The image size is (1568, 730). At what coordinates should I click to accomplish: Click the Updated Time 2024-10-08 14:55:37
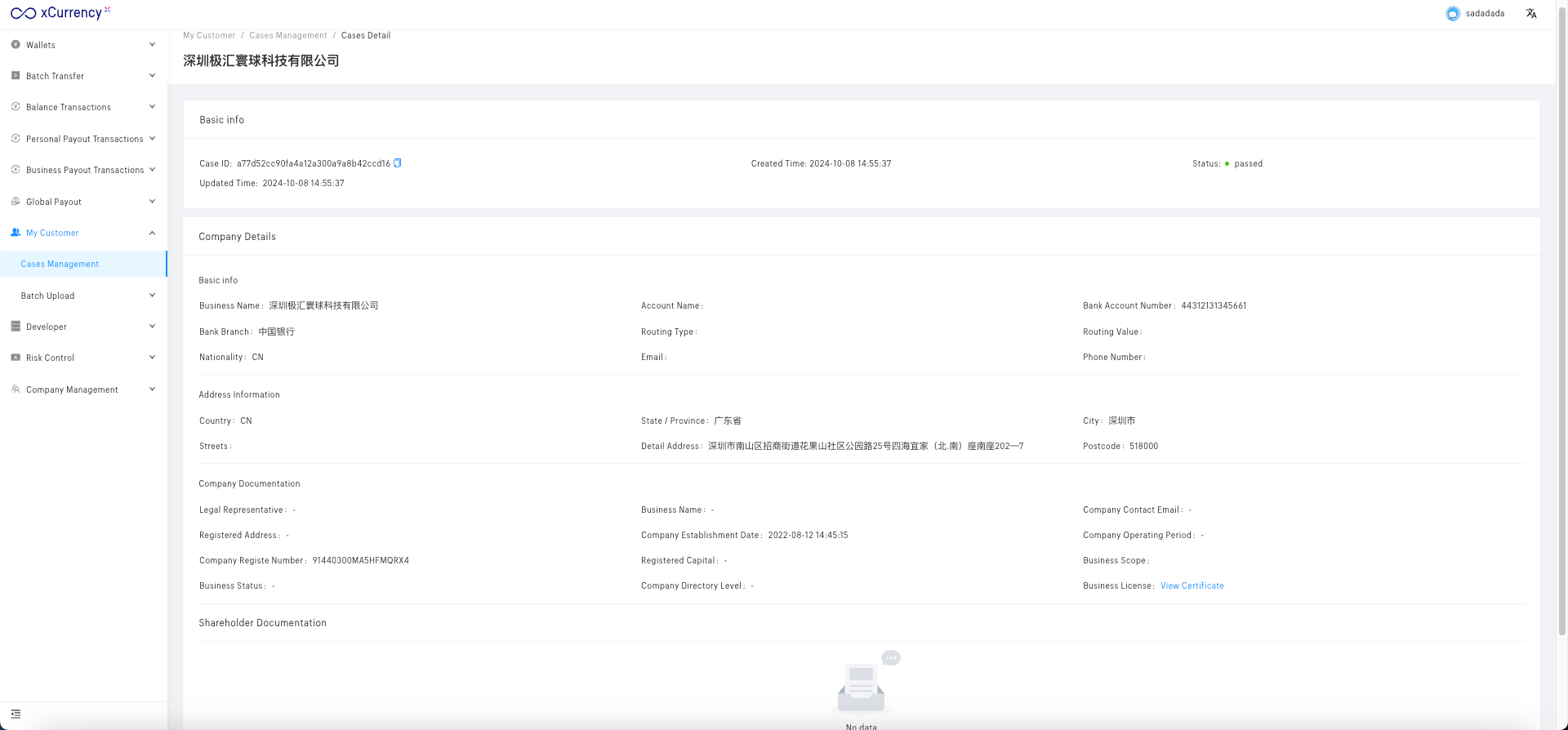tap(303, 184)
